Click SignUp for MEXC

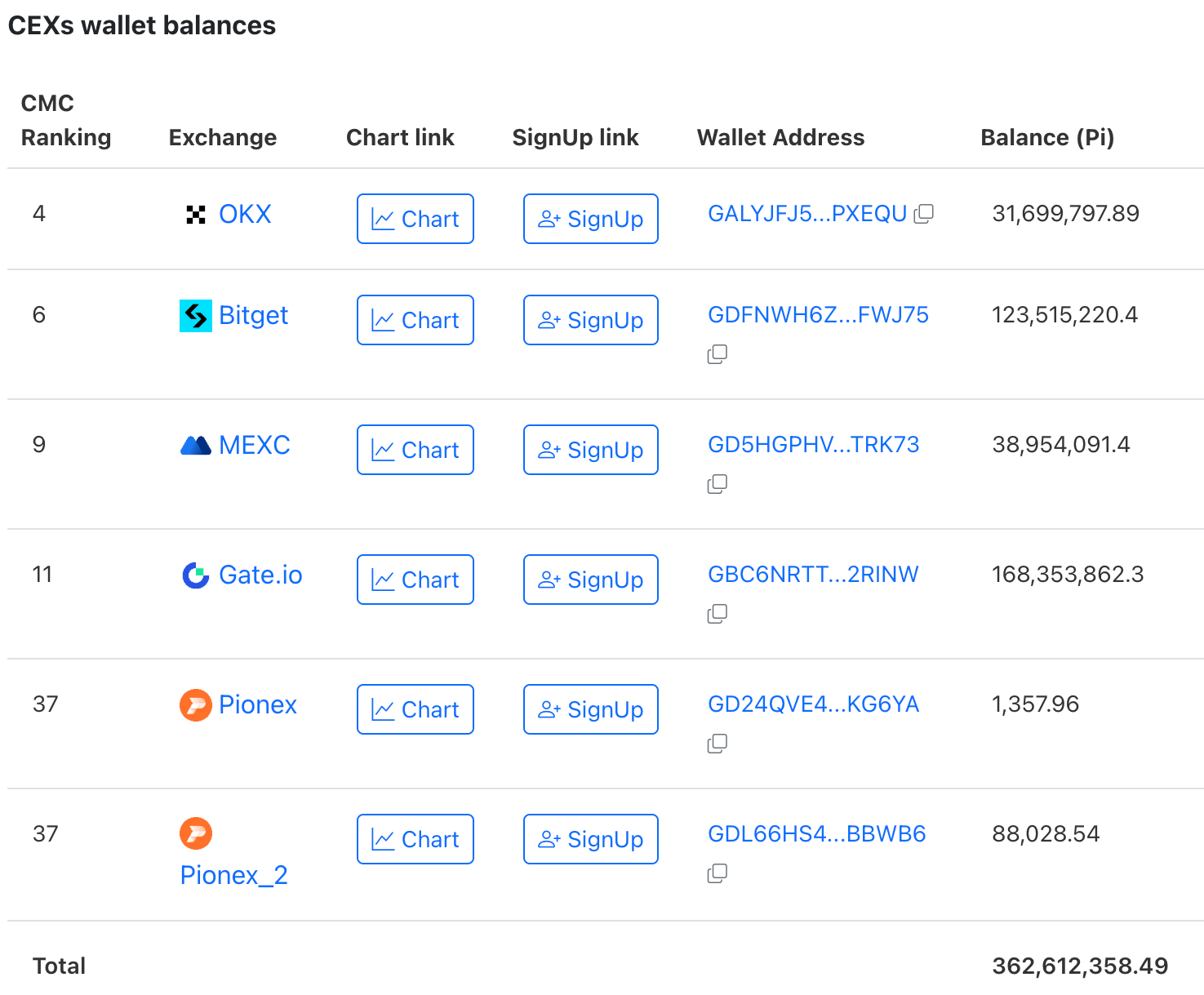(591, 450)
